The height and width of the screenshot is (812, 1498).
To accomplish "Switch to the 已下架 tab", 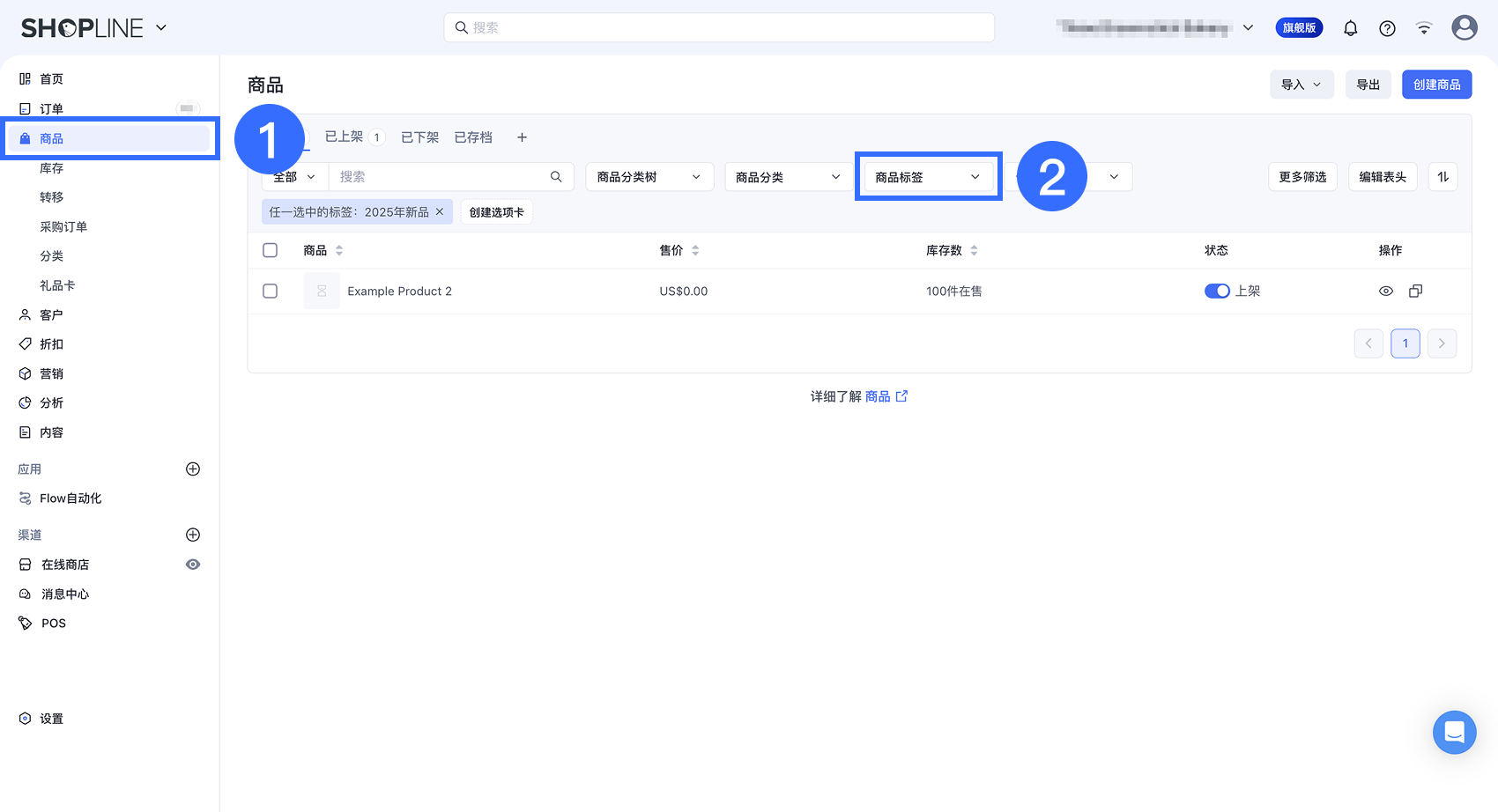I will tap(419, 137).
